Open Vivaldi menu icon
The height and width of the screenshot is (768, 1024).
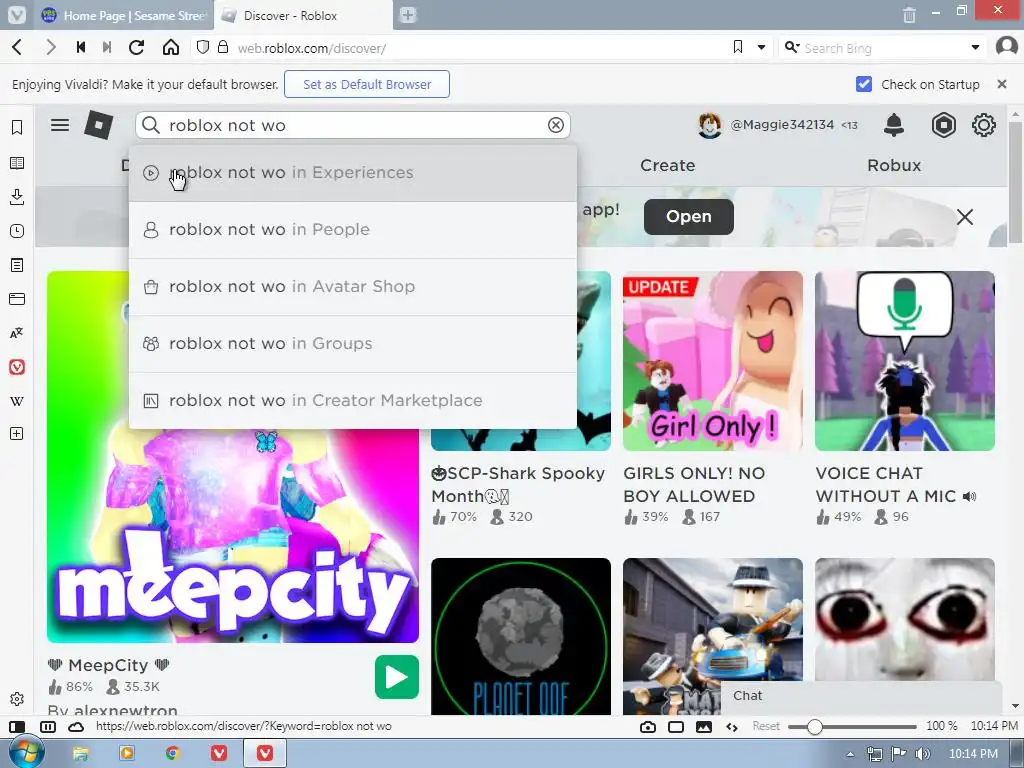(x=16, y=14)
